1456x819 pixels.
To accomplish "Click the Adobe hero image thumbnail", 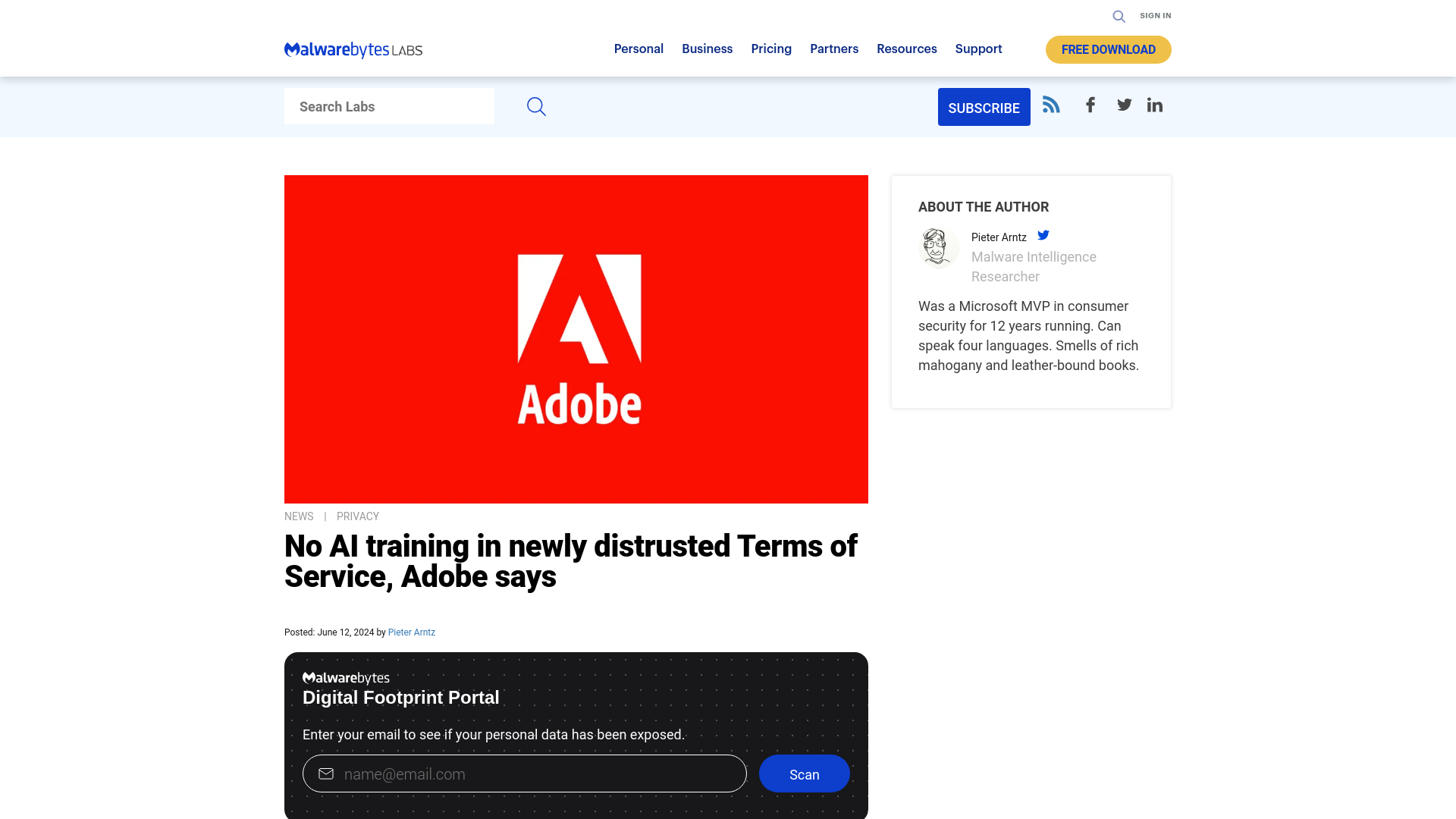I will [576, 339].
